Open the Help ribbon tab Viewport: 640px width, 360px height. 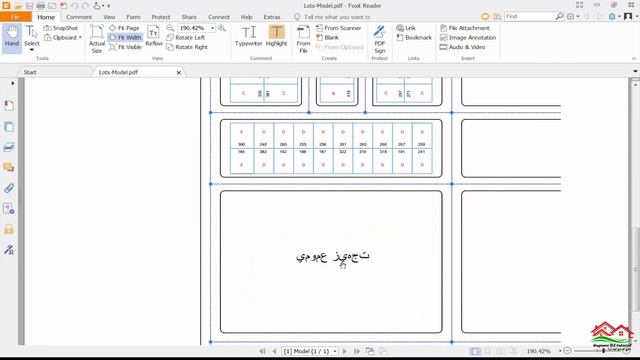(246, 17)
